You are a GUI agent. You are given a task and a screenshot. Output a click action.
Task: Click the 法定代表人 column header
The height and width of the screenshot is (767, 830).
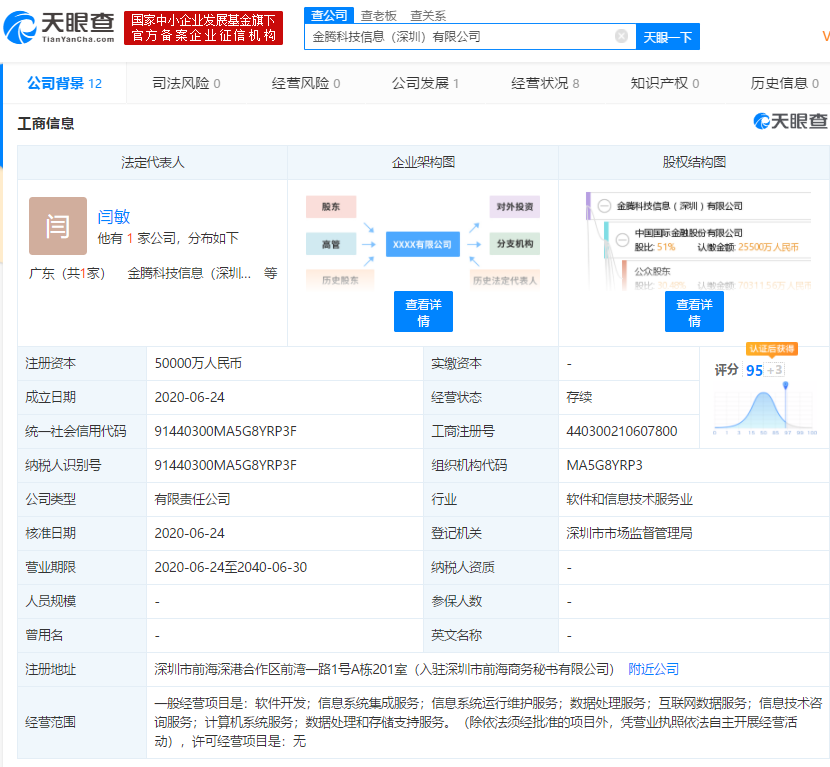pos(153,162)
